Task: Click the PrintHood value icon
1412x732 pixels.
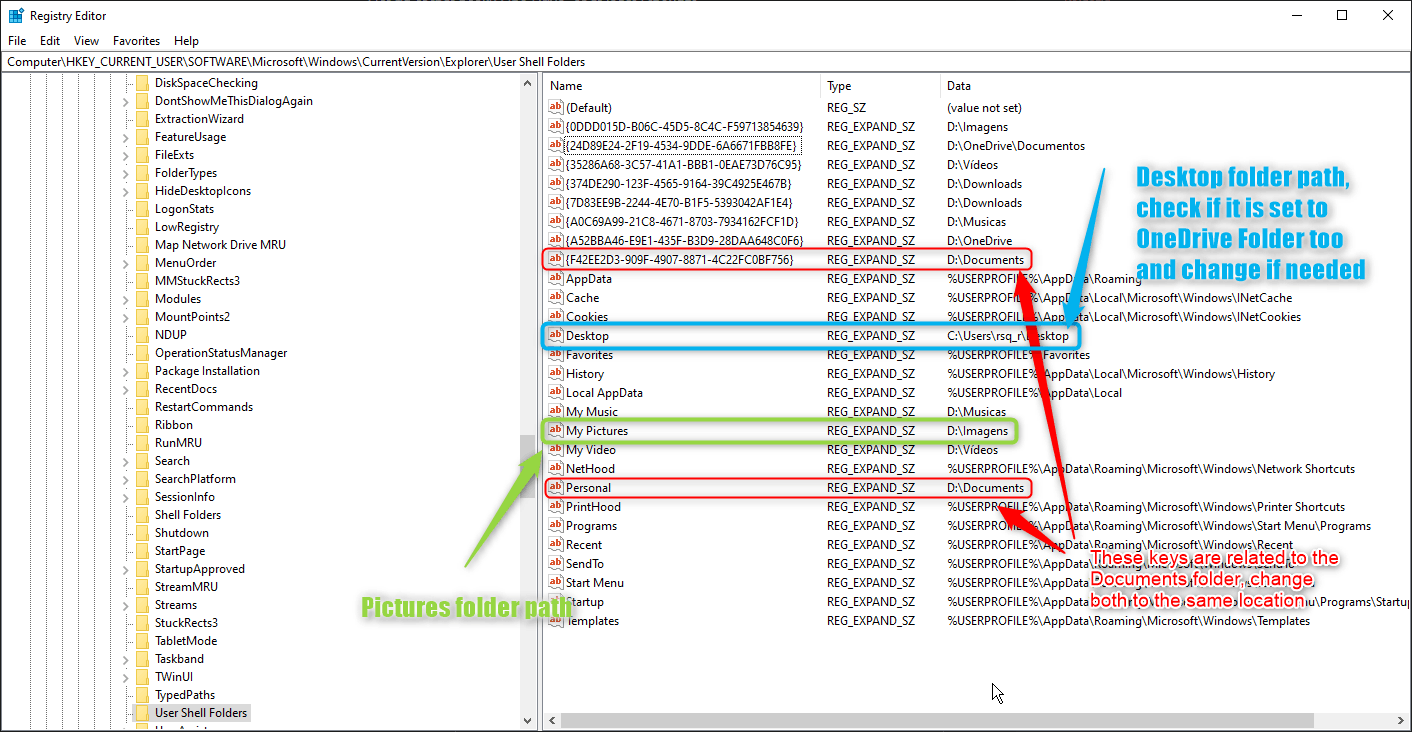Action: [556, 506]
